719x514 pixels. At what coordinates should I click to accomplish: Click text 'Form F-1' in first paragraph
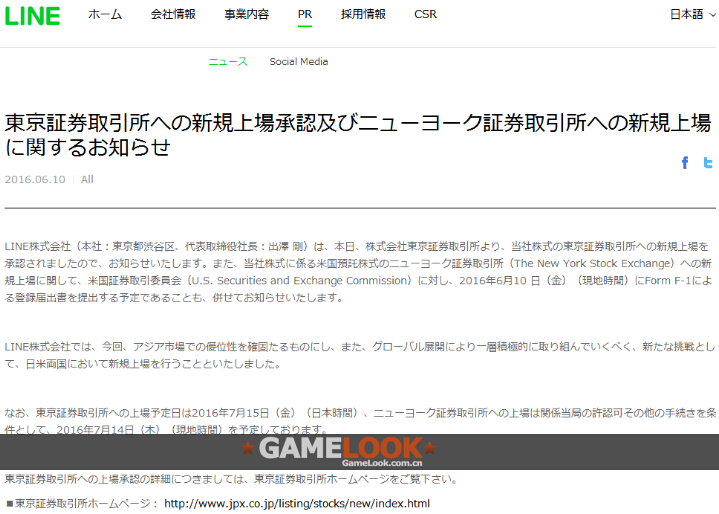668,280
